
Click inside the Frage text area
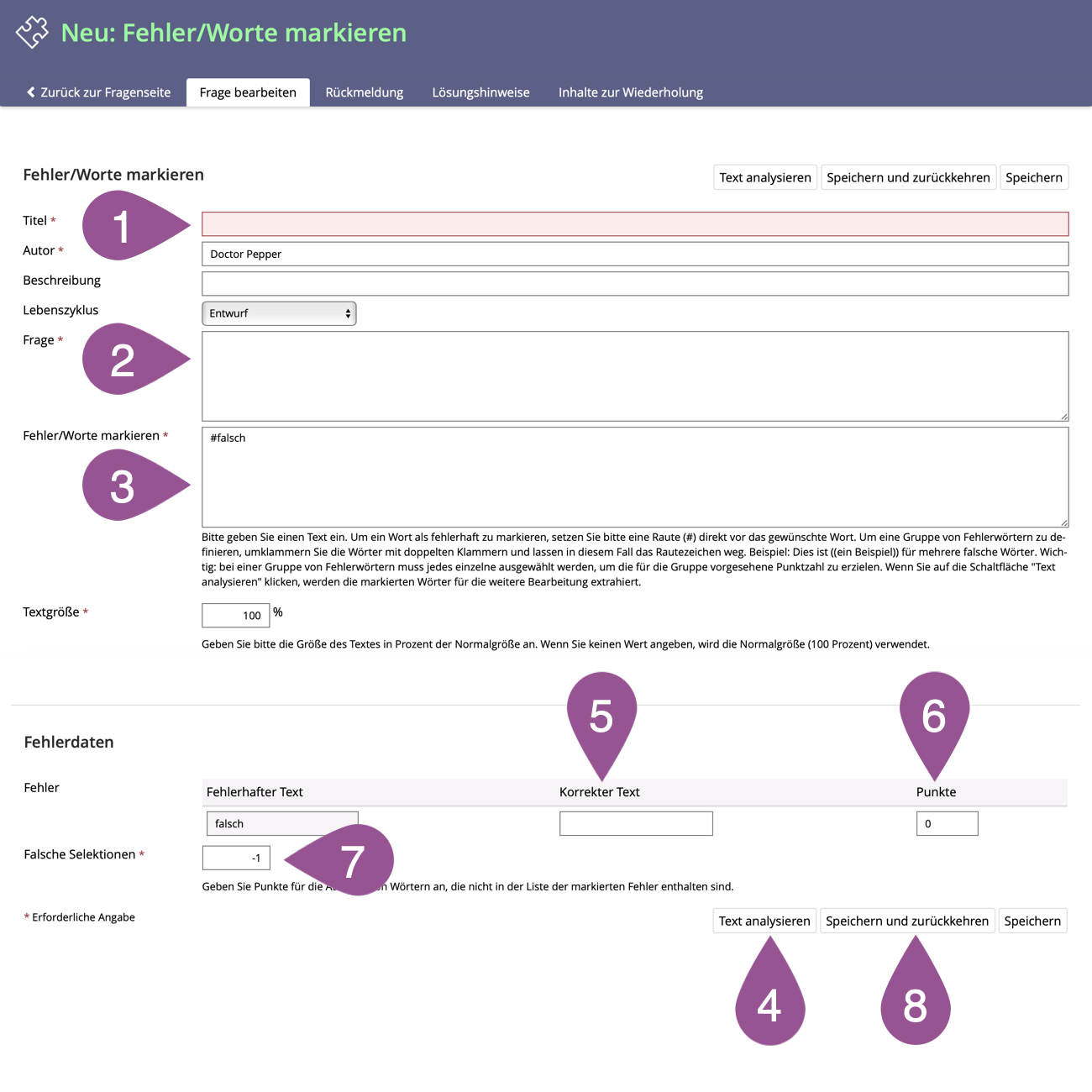tap(634, 375)
